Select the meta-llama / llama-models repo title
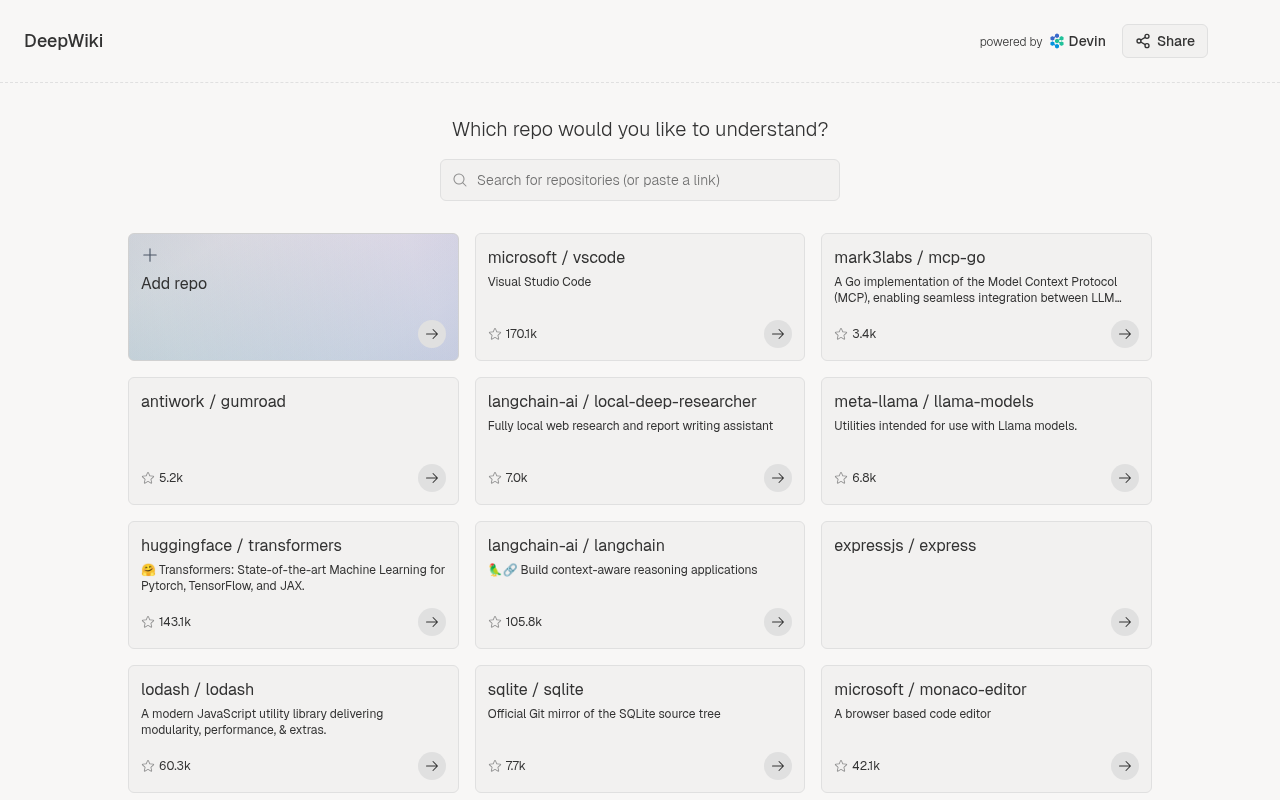1280x800 pixels. [933, 401]
